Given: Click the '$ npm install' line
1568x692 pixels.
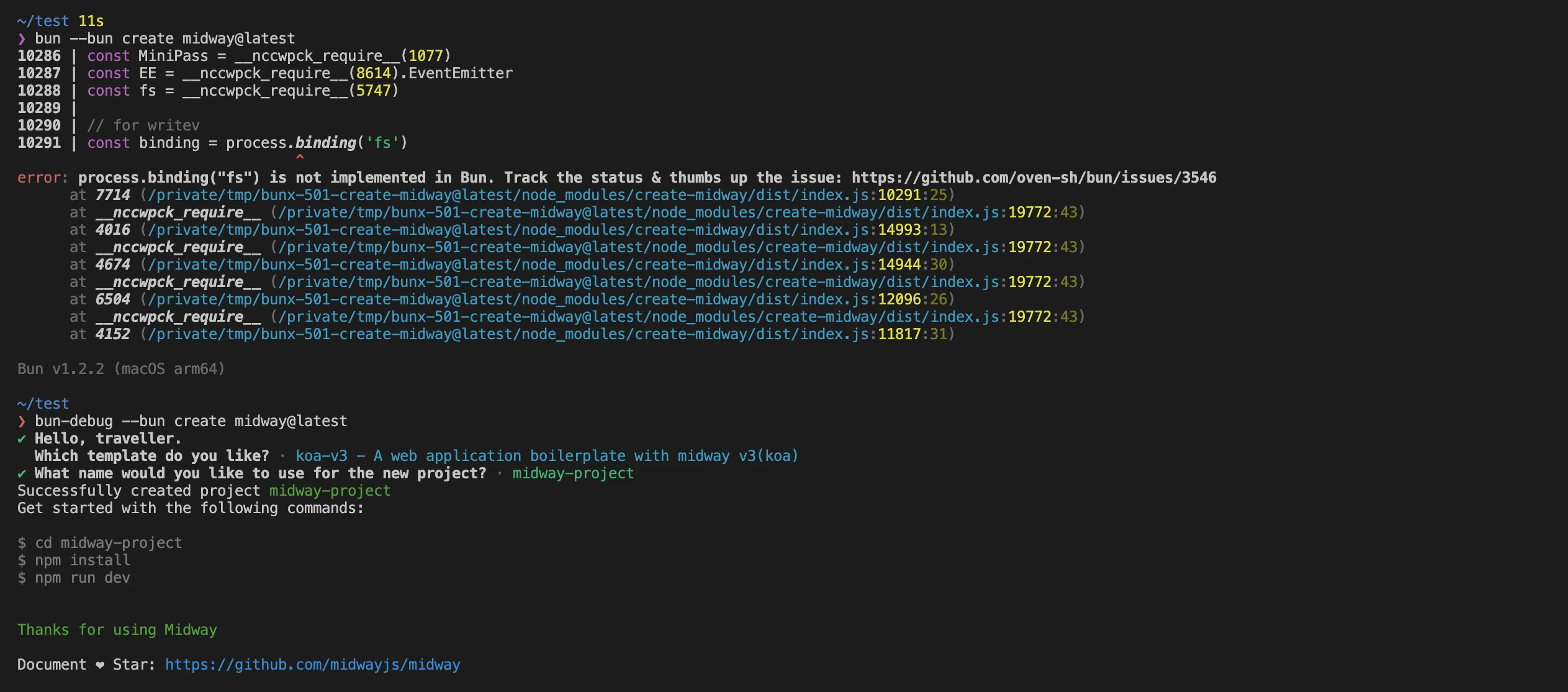Looking at the screenshot, I should tap(74, 560).
